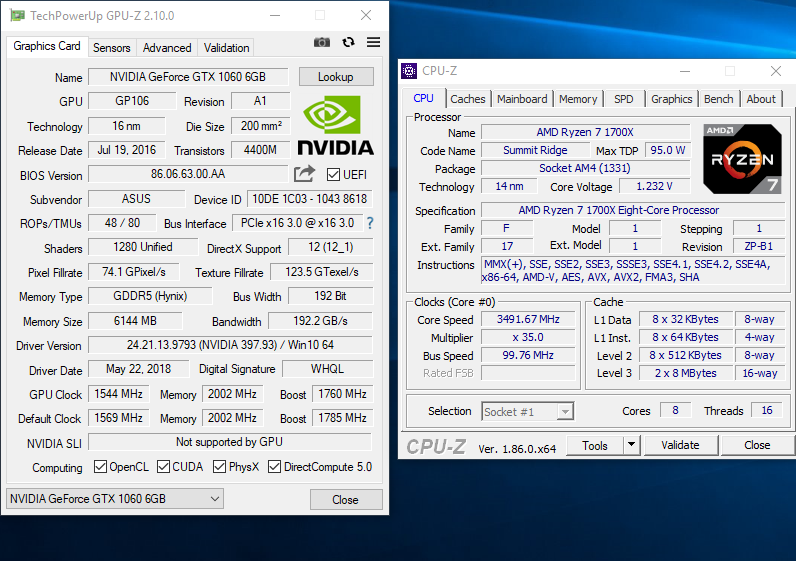Open the Graphics tab in CPU-Z
This screenshot has height=561, width=796.
(x=672, y=99)
